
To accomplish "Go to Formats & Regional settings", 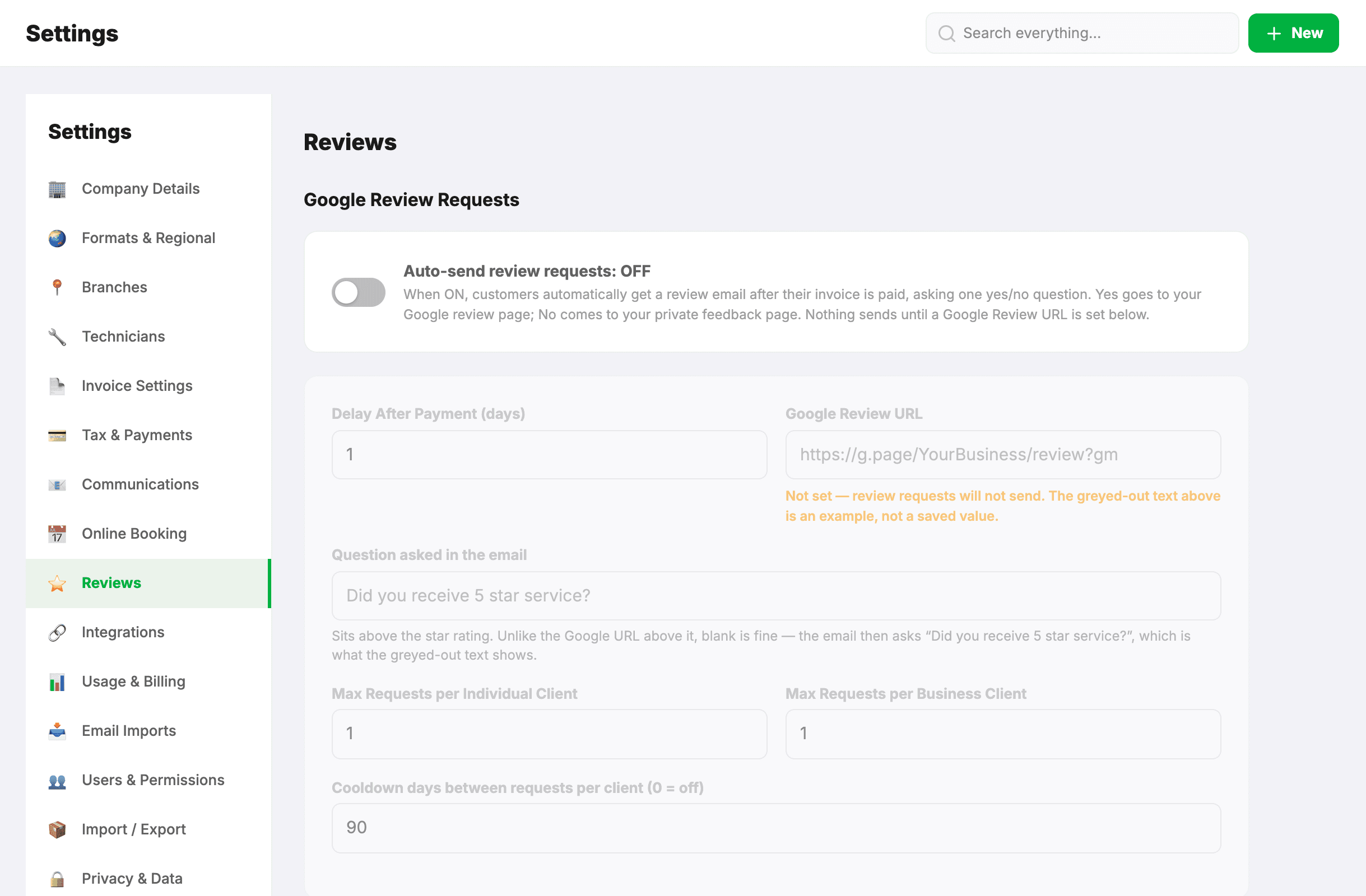I will [x=148, y=239].
